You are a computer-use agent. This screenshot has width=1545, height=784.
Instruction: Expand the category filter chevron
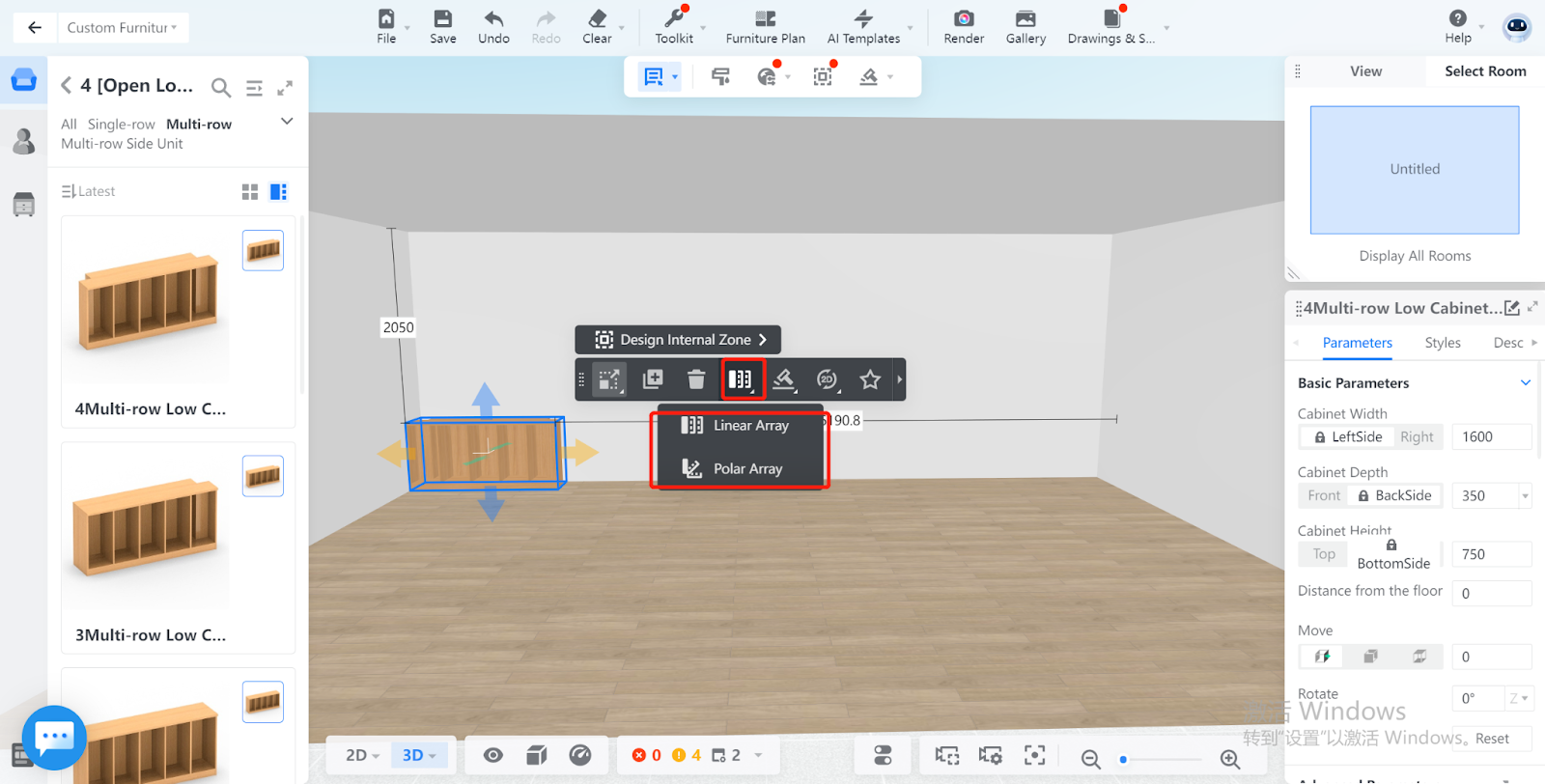287,122
